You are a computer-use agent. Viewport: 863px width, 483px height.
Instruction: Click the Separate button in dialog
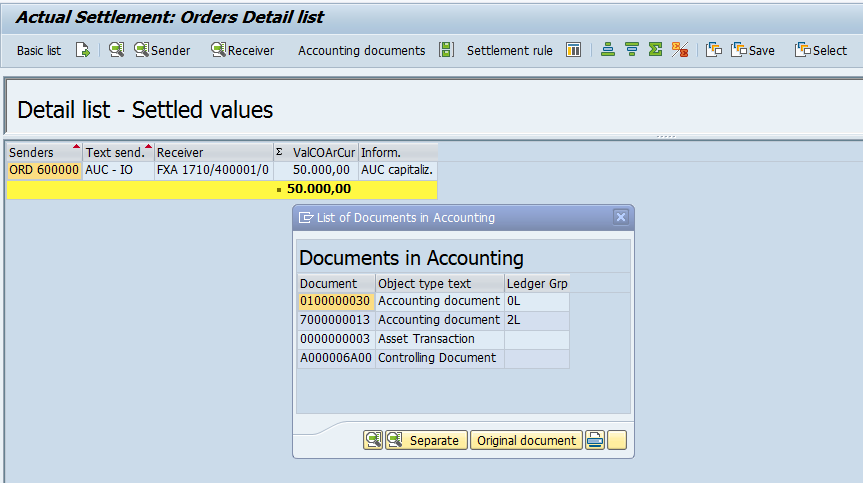click(x=426, y=440)
